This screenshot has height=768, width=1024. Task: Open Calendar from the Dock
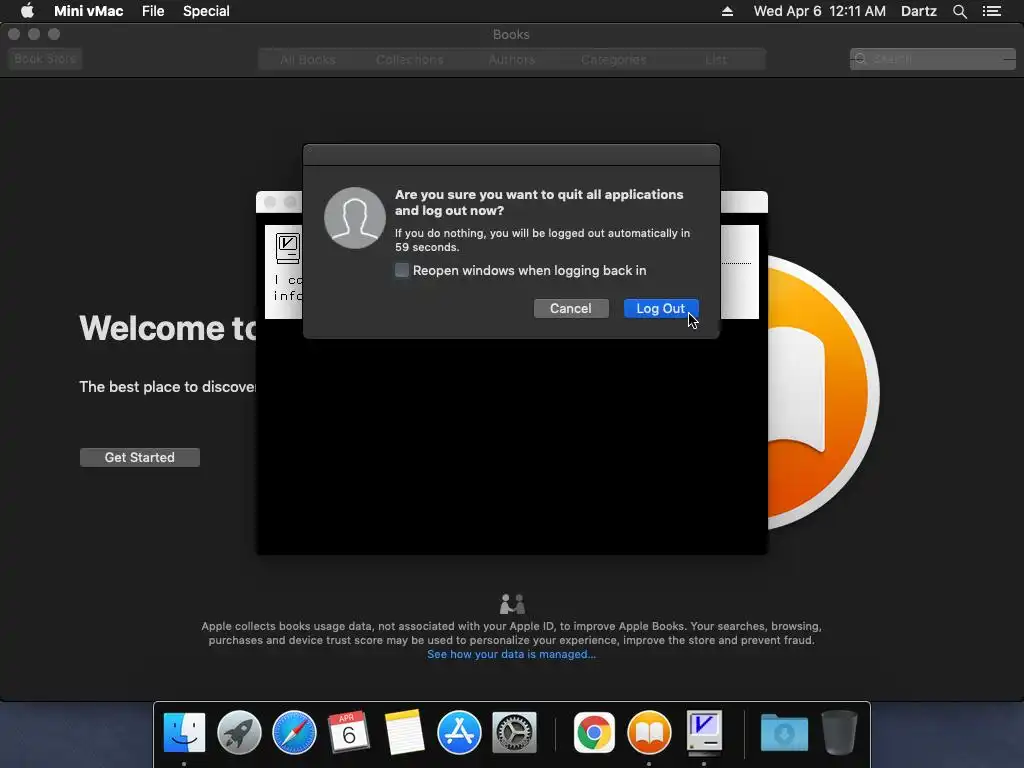(349, 732)
